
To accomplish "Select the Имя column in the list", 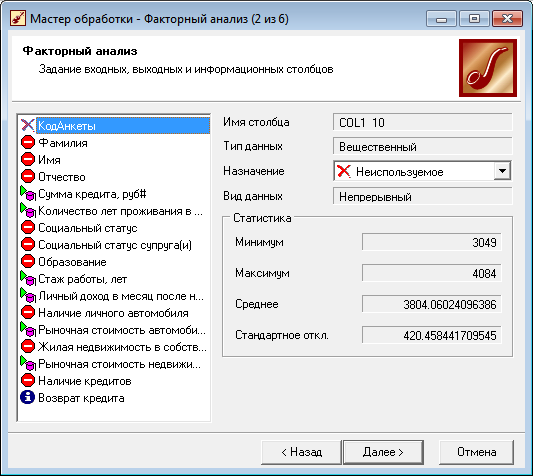I will [49, 160].
